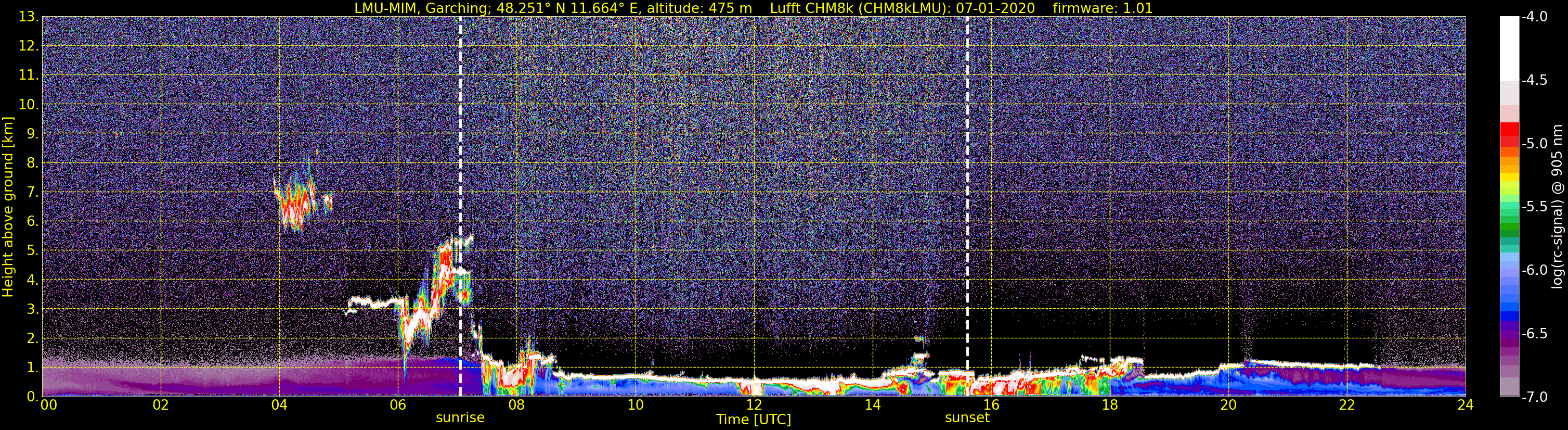Screen dimensions: 1568x430
Task: Click the white top section of the colorbar
Action: coord(1510,49)
